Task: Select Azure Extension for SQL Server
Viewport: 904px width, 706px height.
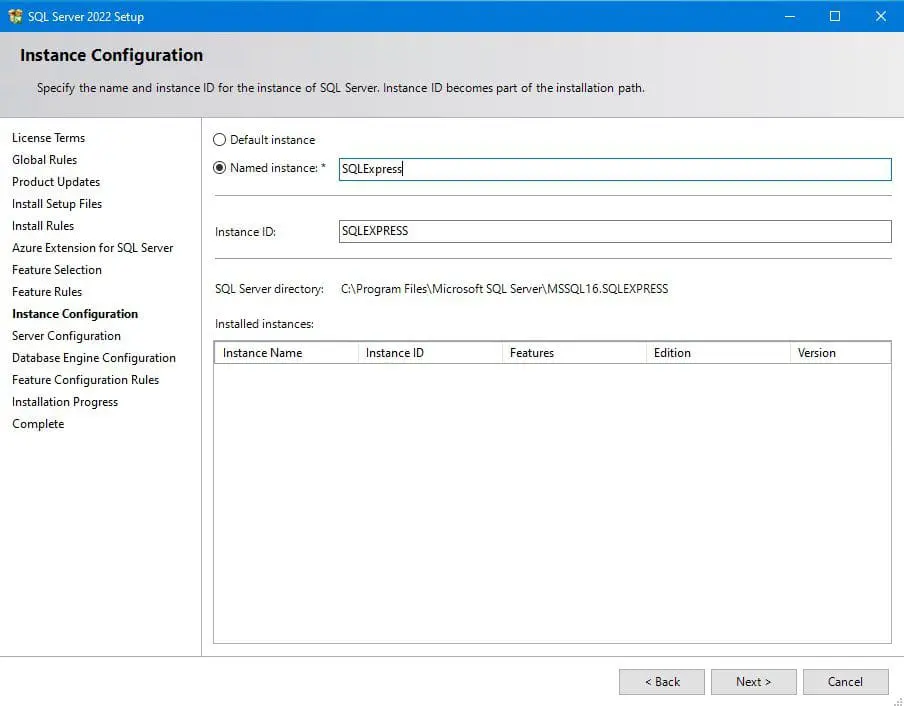Action: pyautogui.click(x=93, y=247)
